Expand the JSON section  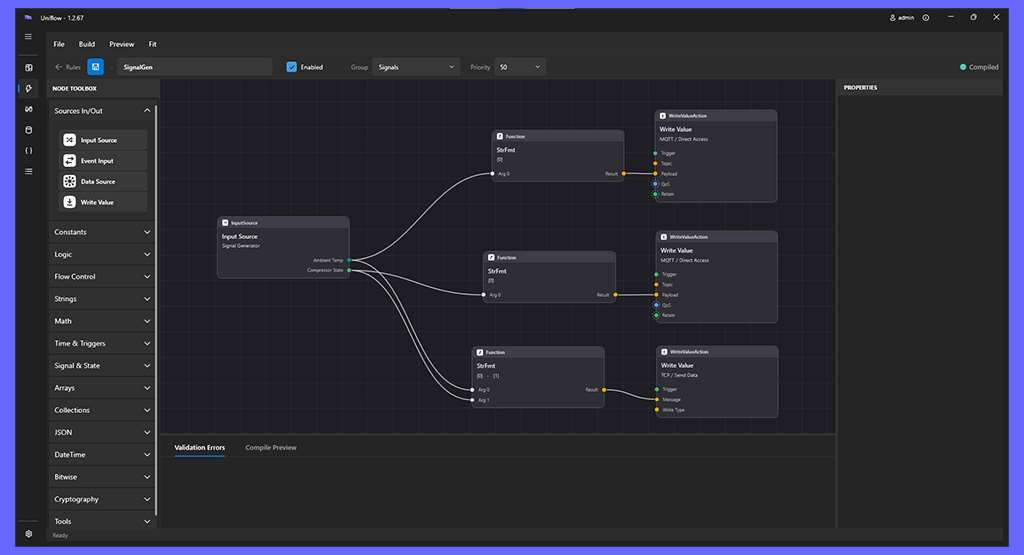point(101,432)
